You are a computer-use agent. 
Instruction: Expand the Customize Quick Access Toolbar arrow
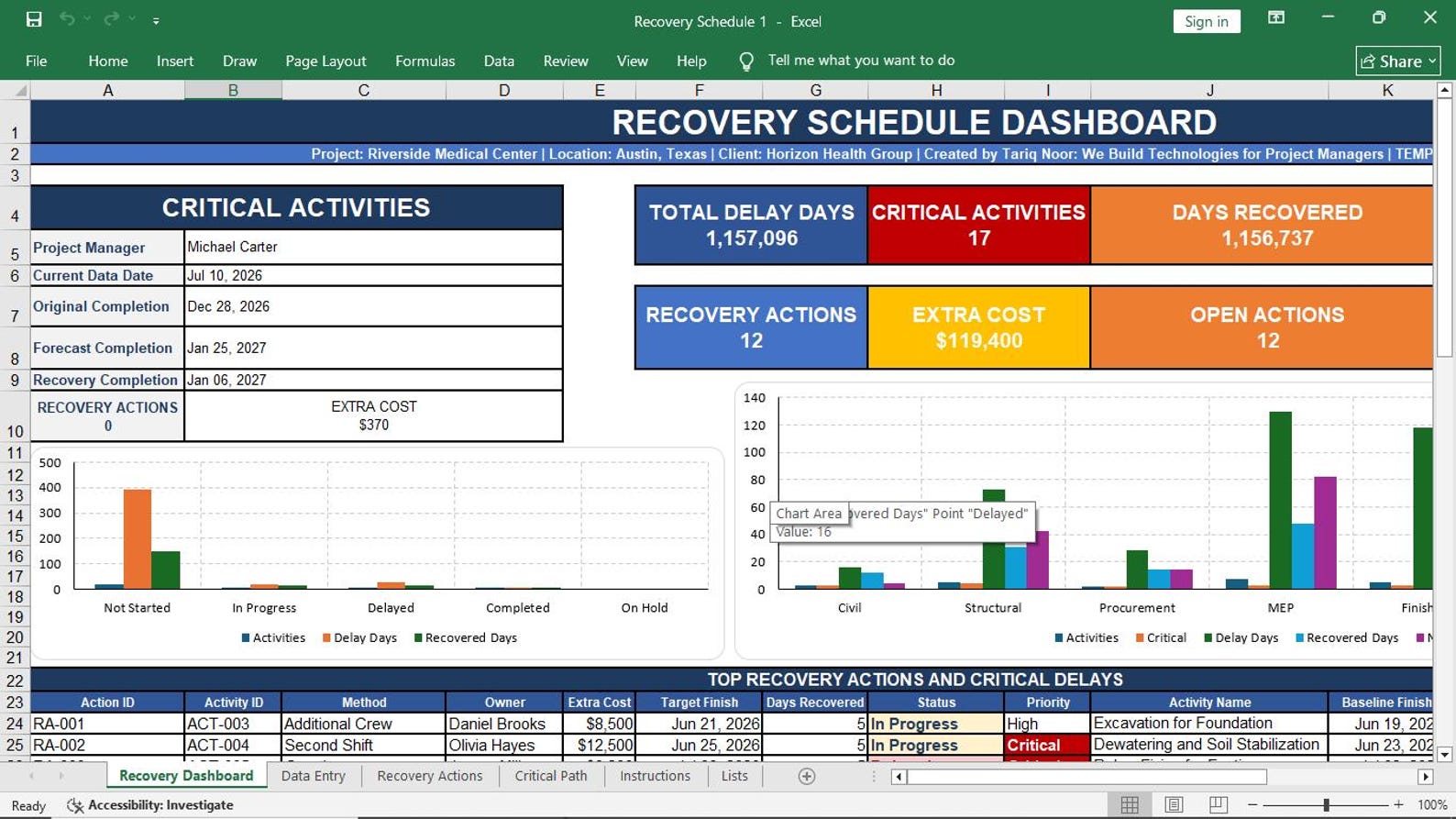pyautogui.click(x=156, y=20)
